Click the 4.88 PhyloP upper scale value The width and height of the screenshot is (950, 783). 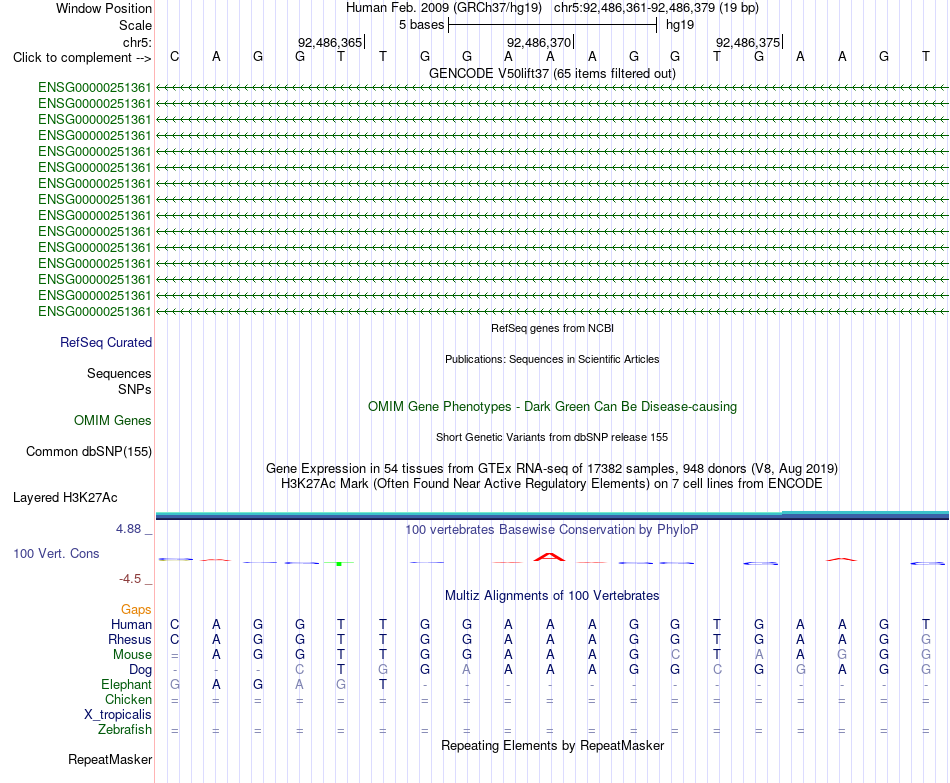[x=128, y=529]
